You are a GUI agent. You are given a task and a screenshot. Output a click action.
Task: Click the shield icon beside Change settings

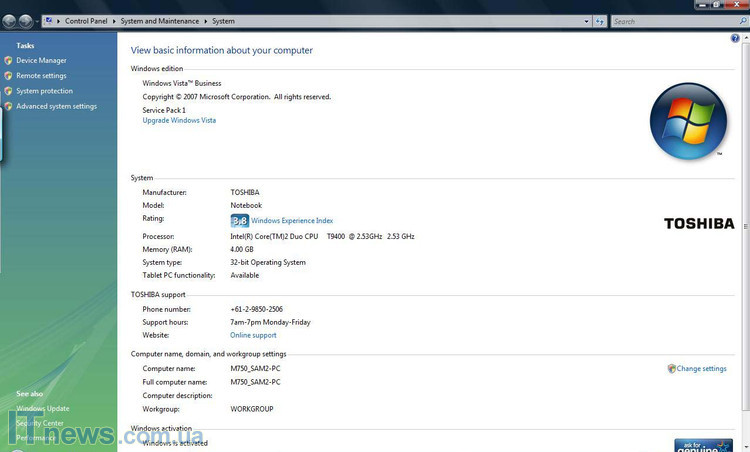[671, 369]
